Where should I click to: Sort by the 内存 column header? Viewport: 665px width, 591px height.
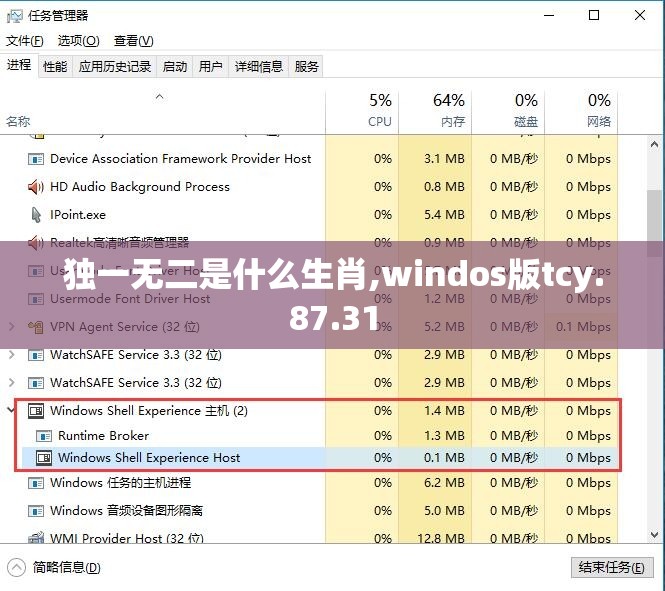click(x=435, y=112)
